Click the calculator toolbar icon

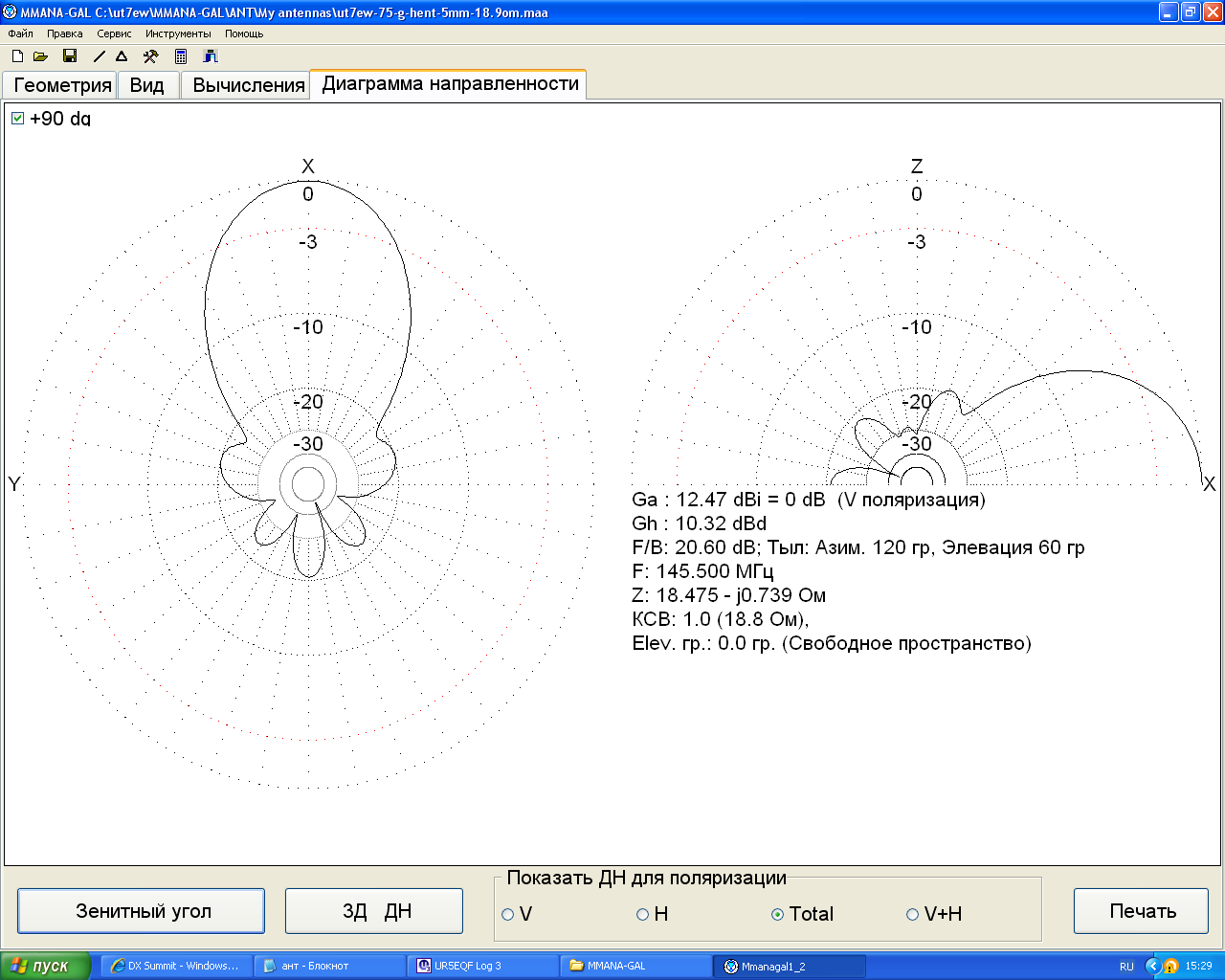click(x=181, y=56)
